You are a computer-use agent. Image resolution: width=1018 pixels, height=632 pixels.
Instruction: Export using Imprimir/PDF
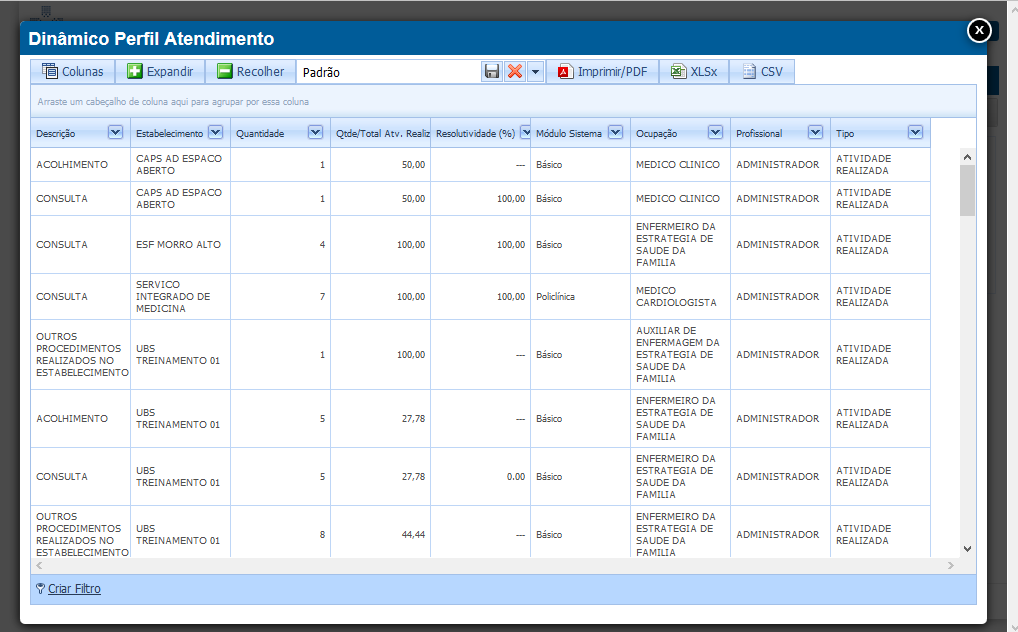603,71
